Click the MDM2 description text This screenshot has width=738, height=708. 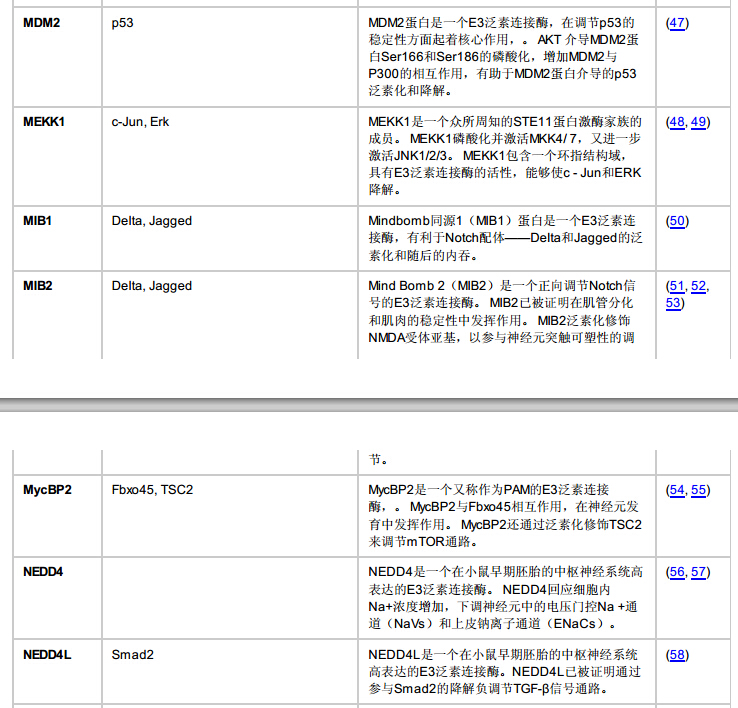504,56
